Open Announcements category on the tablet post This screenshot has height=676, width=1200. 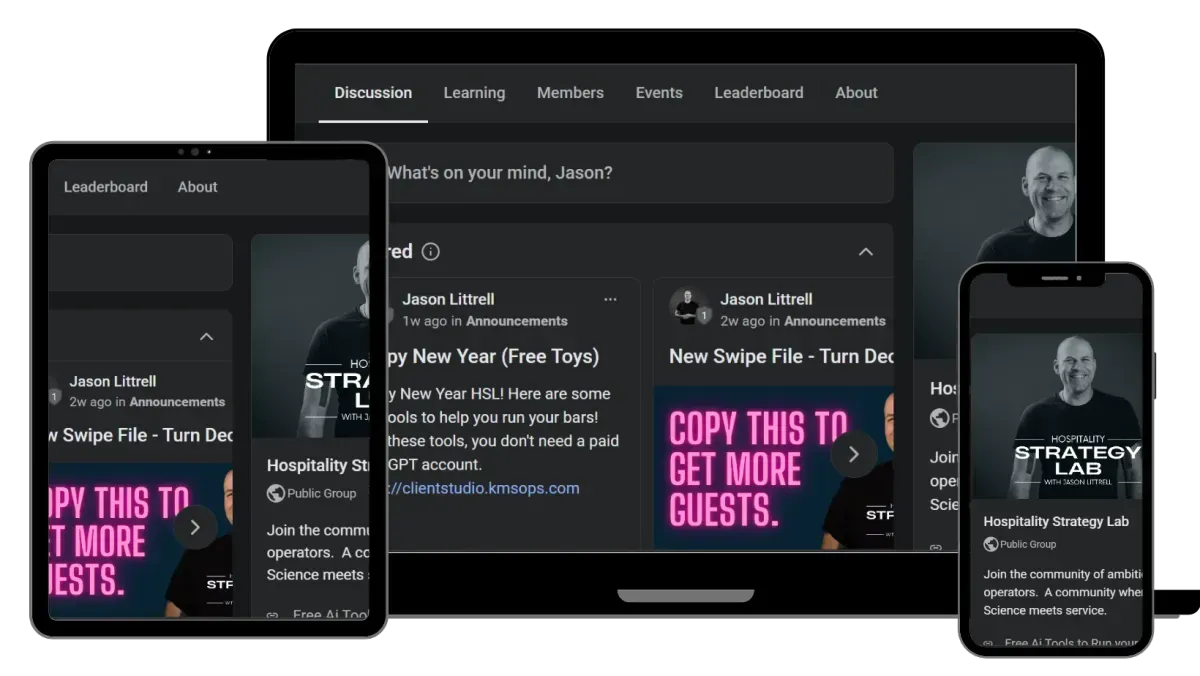pos(177,402)
